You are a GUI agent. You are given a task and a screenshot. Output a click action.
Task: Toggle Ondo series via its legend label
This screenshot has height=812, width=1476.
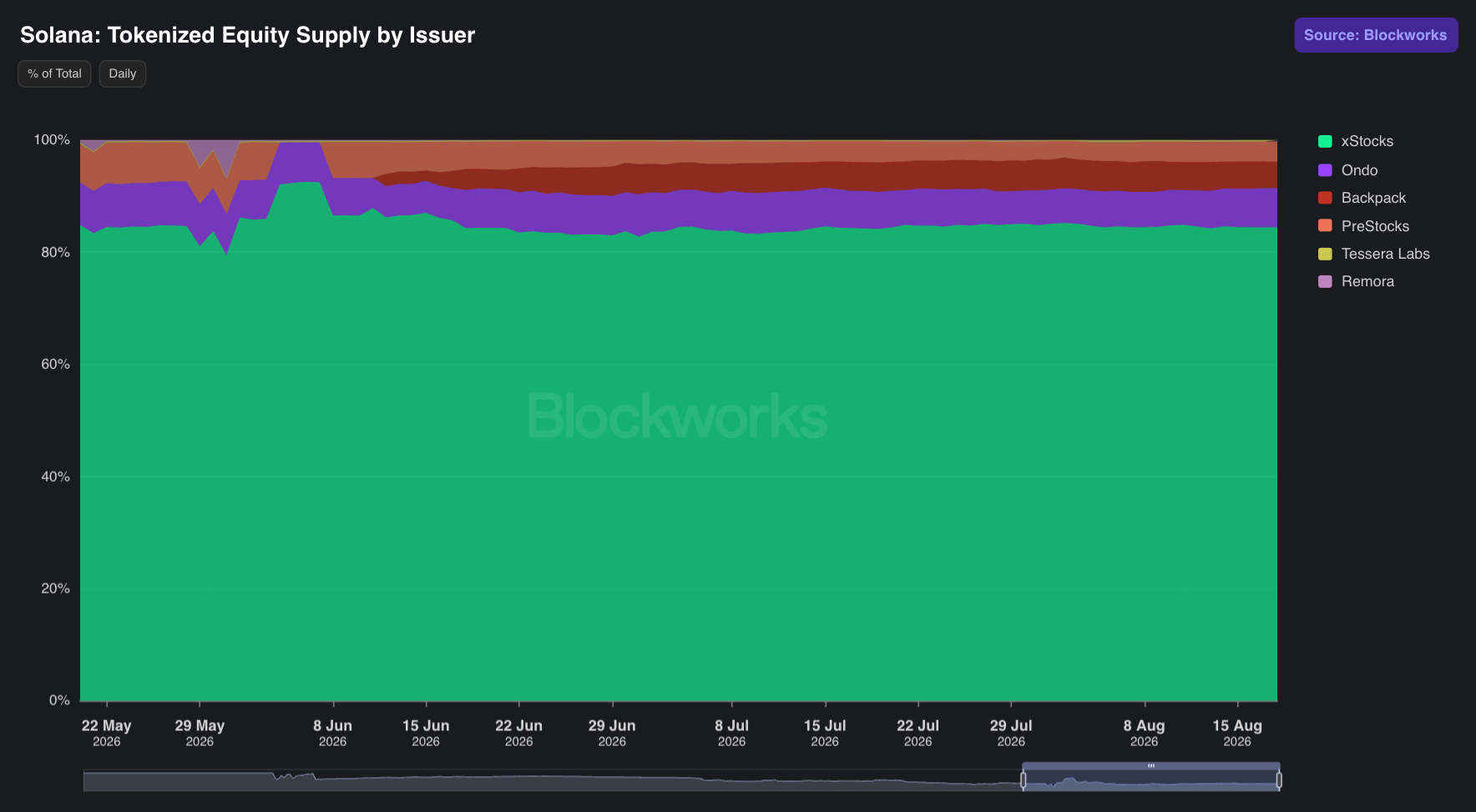click(1359, 170)
